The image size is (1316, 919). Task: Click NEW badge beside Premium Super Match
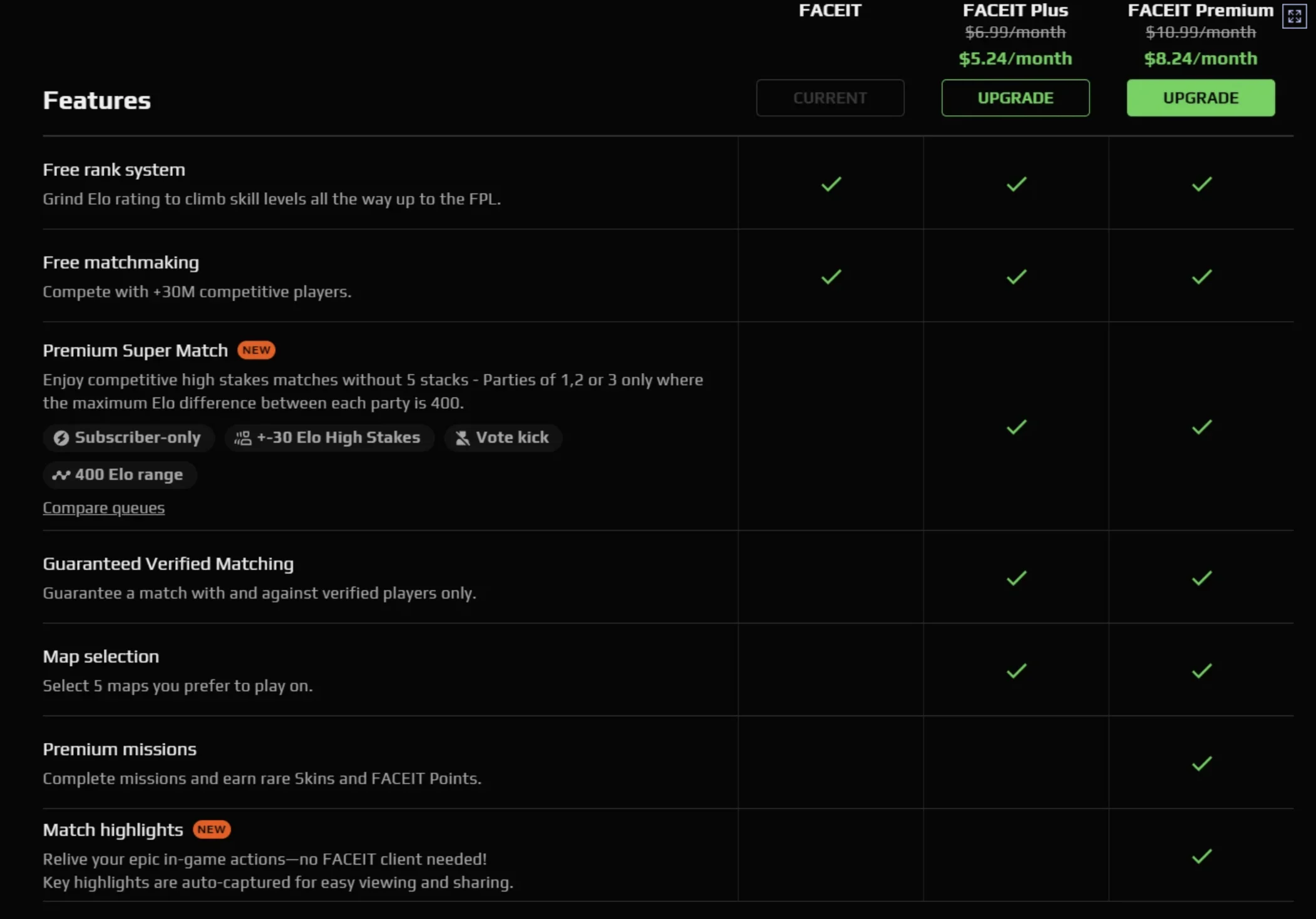(x=256, y=350)
